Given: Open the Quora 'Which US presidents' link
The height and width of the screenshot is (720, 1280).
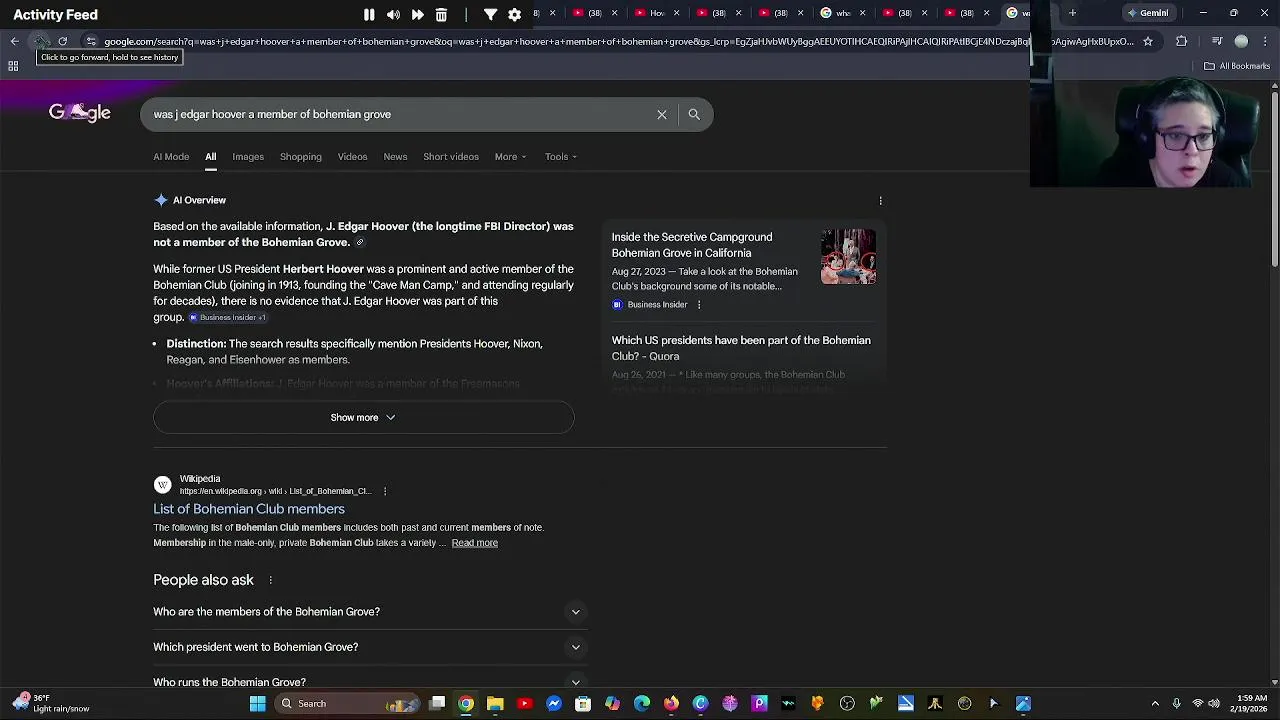Looking at the screenshot, I should [741, 348].
